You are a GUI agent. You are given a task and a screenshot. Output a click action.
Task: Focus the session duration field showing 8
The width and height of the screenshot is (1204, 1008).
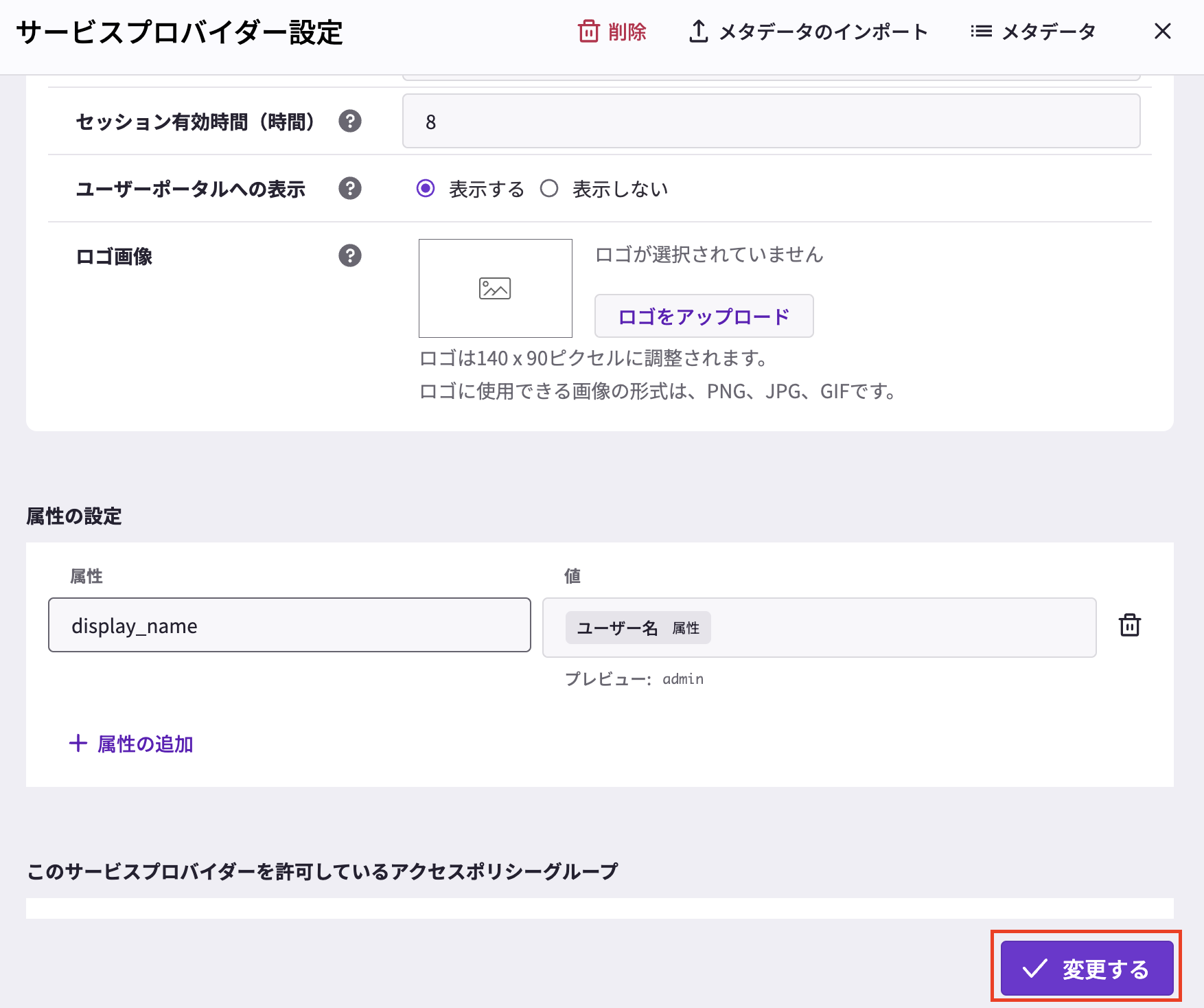[x=771, y=121]
